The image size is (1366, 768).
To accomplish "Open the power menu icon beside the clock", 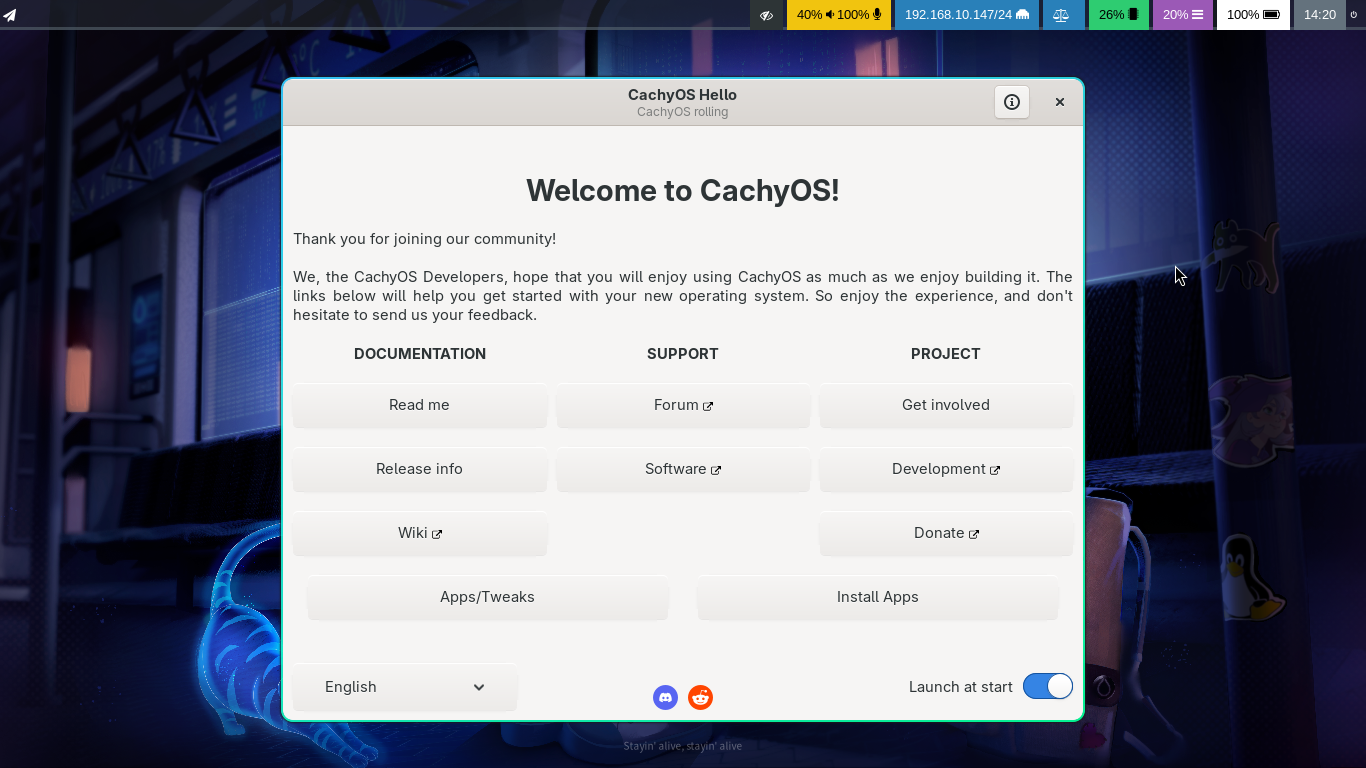I will 1353,15.
